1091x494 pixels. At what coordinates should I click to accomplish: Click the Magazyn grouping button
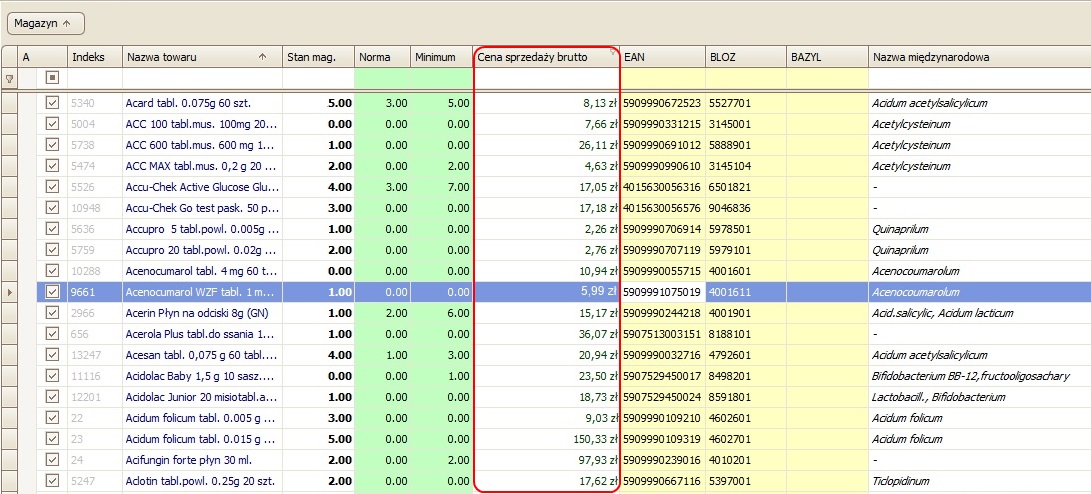click(x=43, y=22)
